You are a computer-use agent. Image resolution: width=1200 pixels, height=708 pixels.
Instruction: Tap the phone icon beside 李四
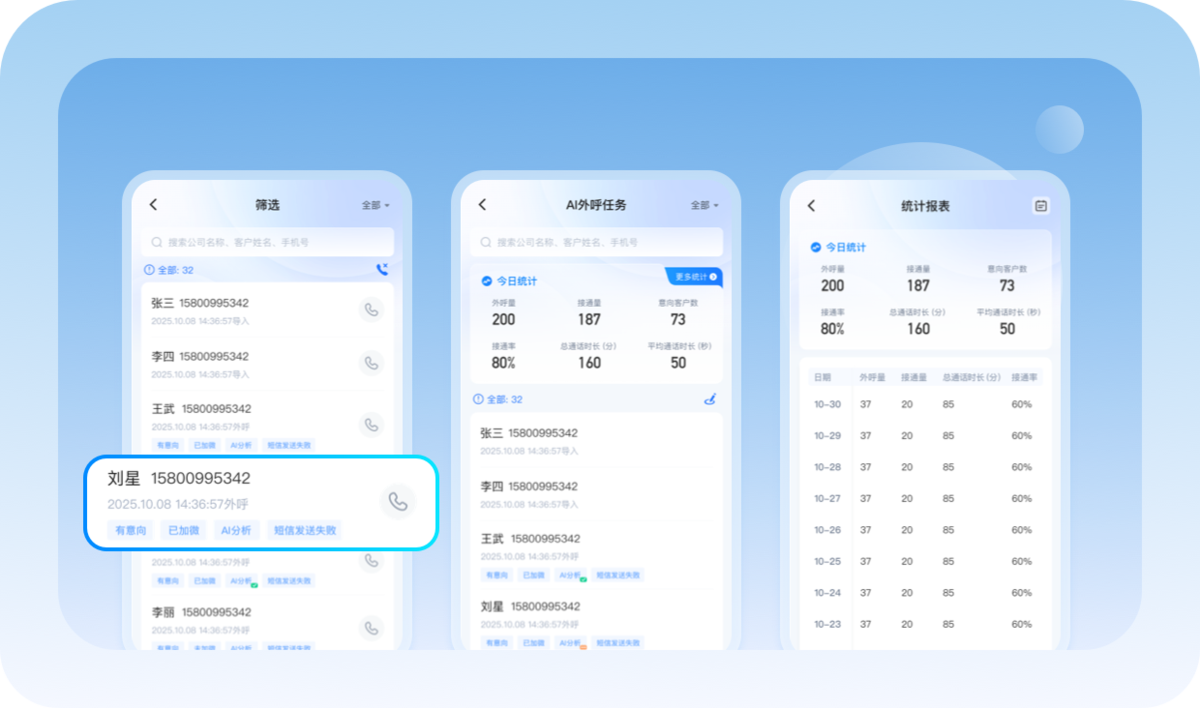(371, 363)
